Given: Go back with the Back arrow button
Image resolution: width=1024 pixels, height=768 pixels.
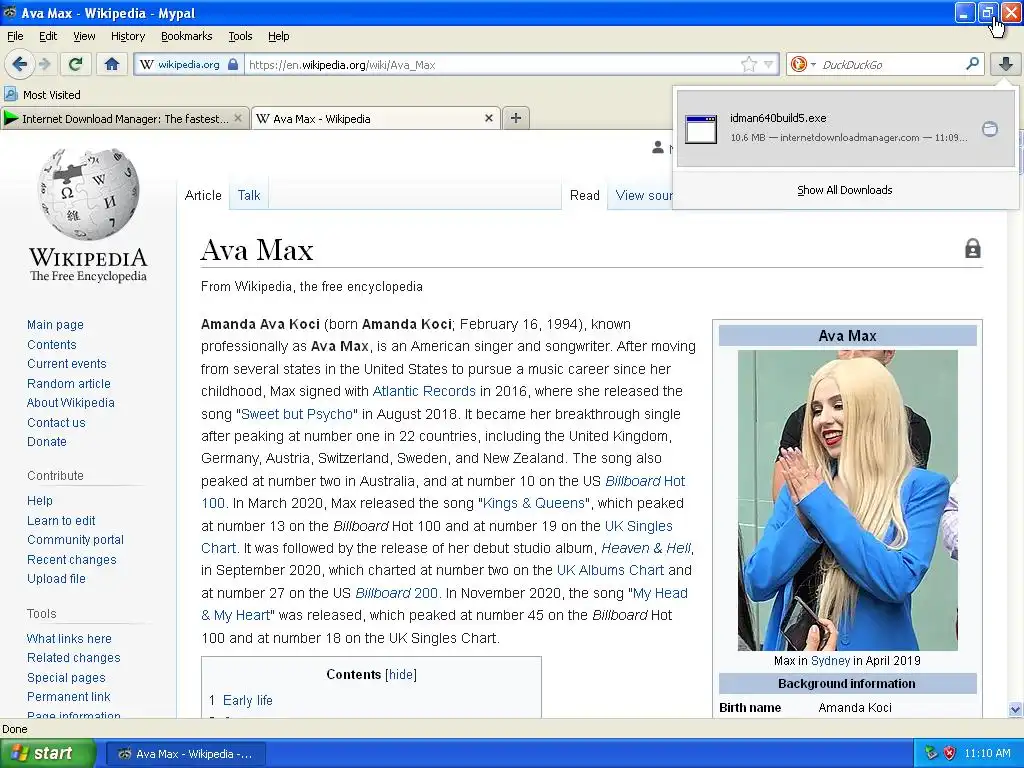Looking at the screenshot, I should tap(19, 64).
